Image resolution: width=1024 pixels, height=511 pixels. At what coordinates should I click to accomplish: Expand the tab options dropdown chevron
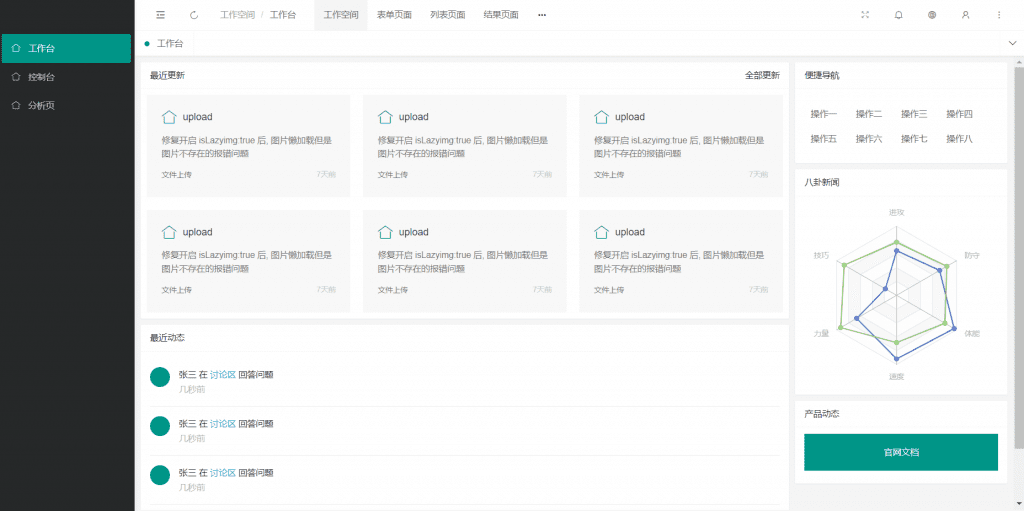click(x=1012, y=43)
